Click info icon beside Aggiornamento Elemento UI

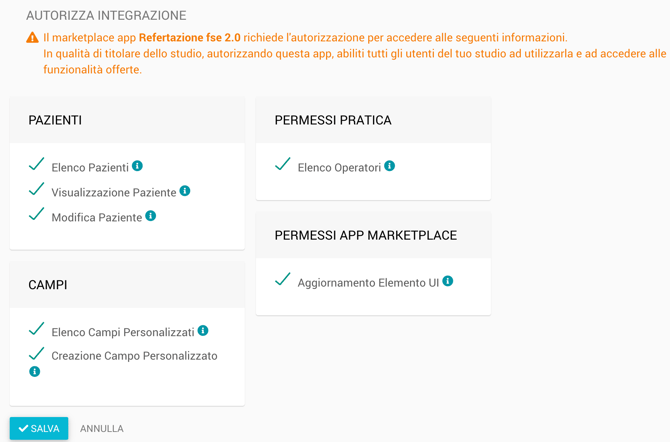[x=448, y=282]
